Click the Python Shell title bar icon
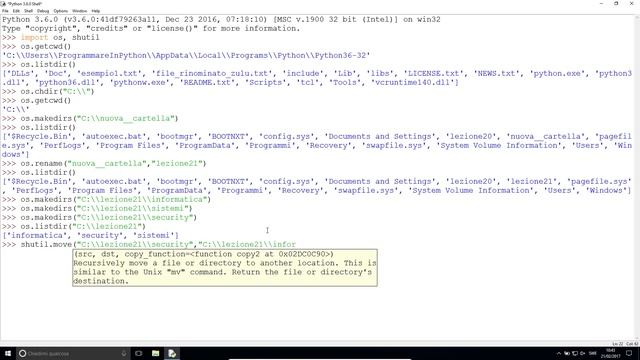The width and height of the screenshot is (640, 360). tap(3, 3)
